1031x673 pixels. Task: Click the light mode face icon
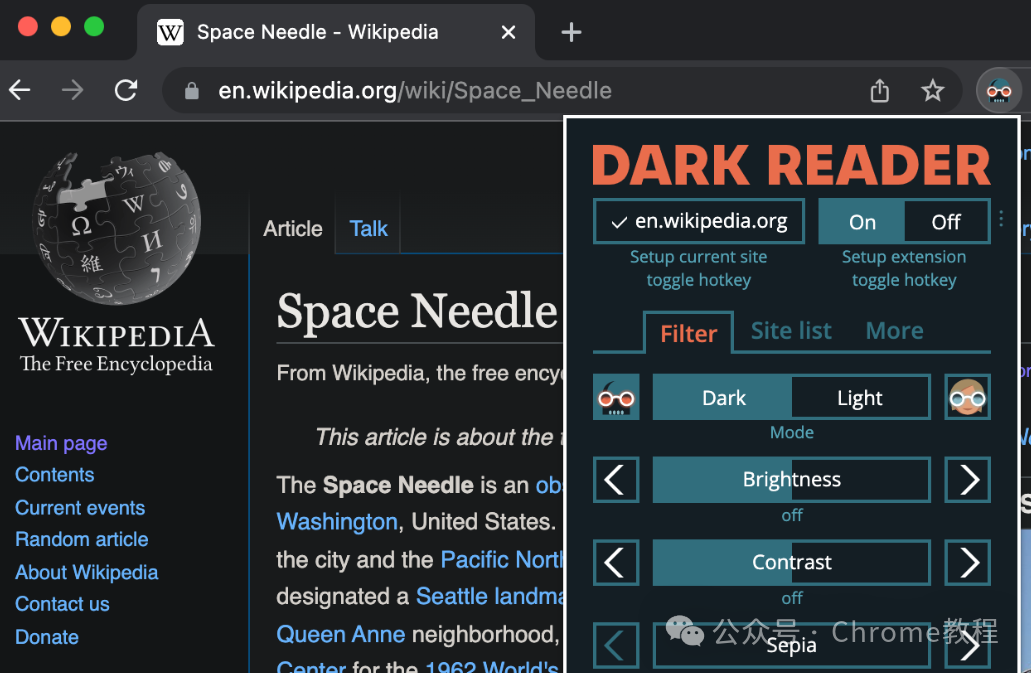[x=967, y=397]
